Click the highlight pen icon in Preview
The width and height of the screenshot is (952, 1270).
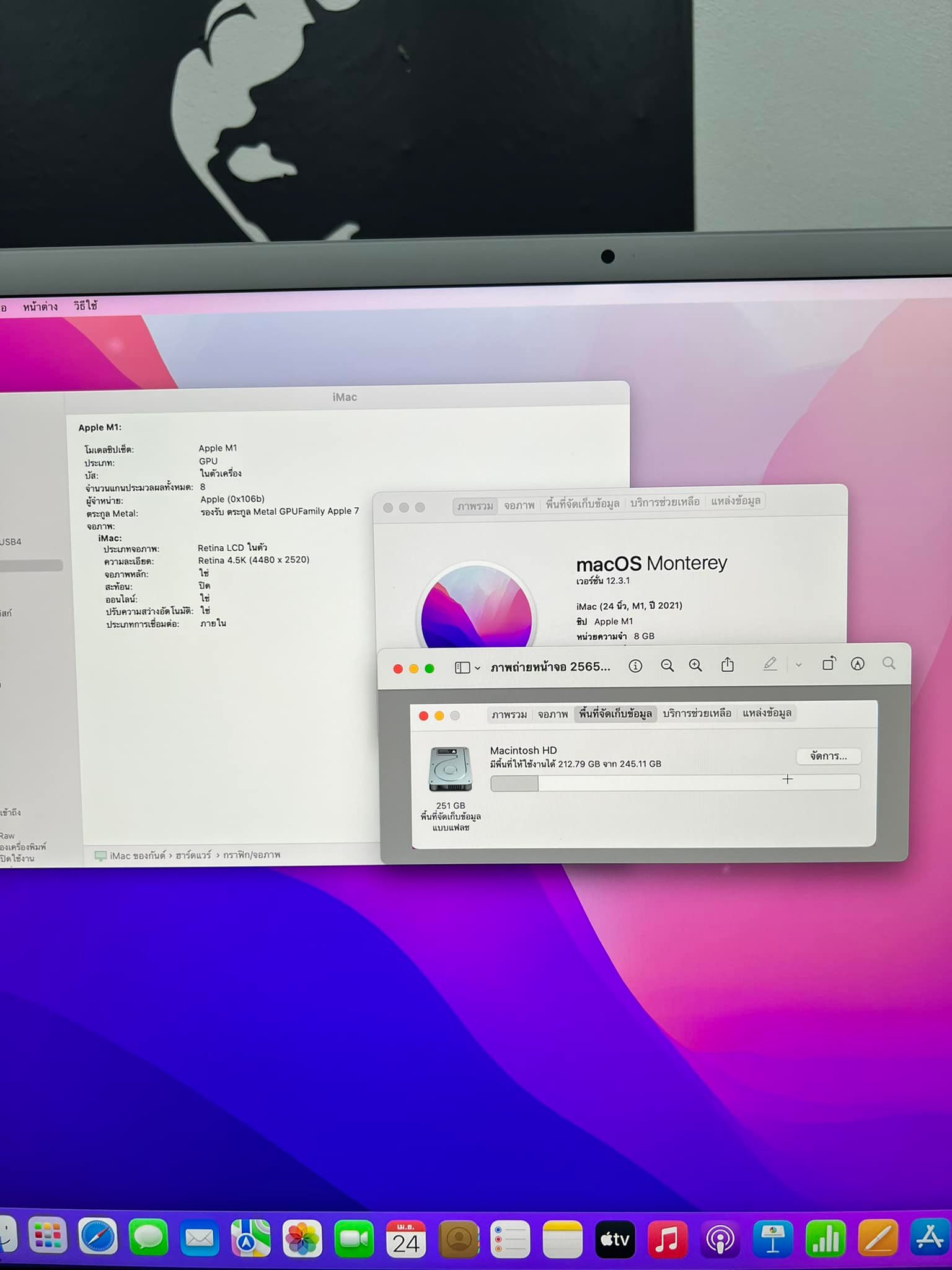[770, 664]
